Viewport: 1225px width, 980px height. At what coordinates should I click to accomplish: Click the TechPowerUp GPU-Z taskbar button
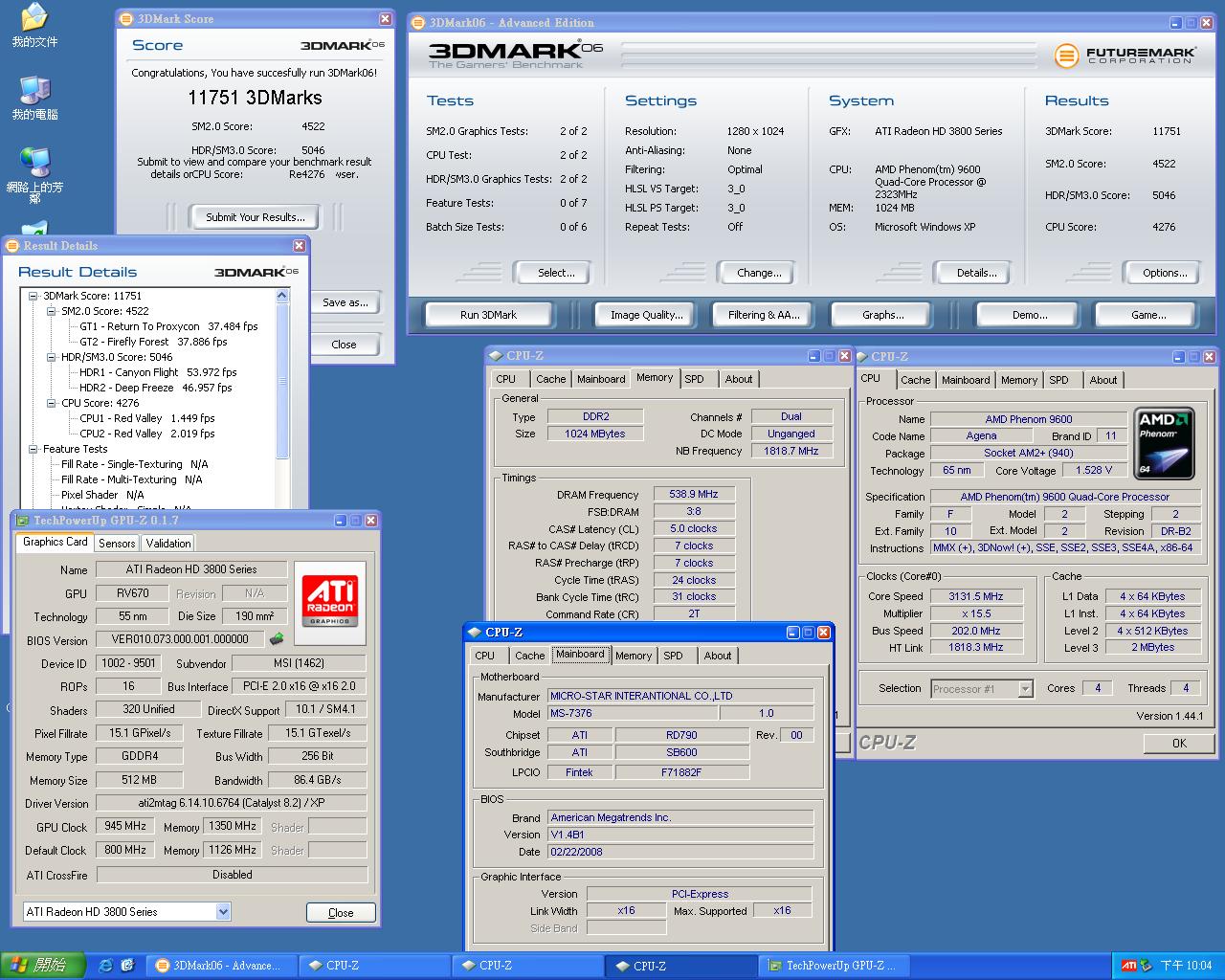(835, 966)
